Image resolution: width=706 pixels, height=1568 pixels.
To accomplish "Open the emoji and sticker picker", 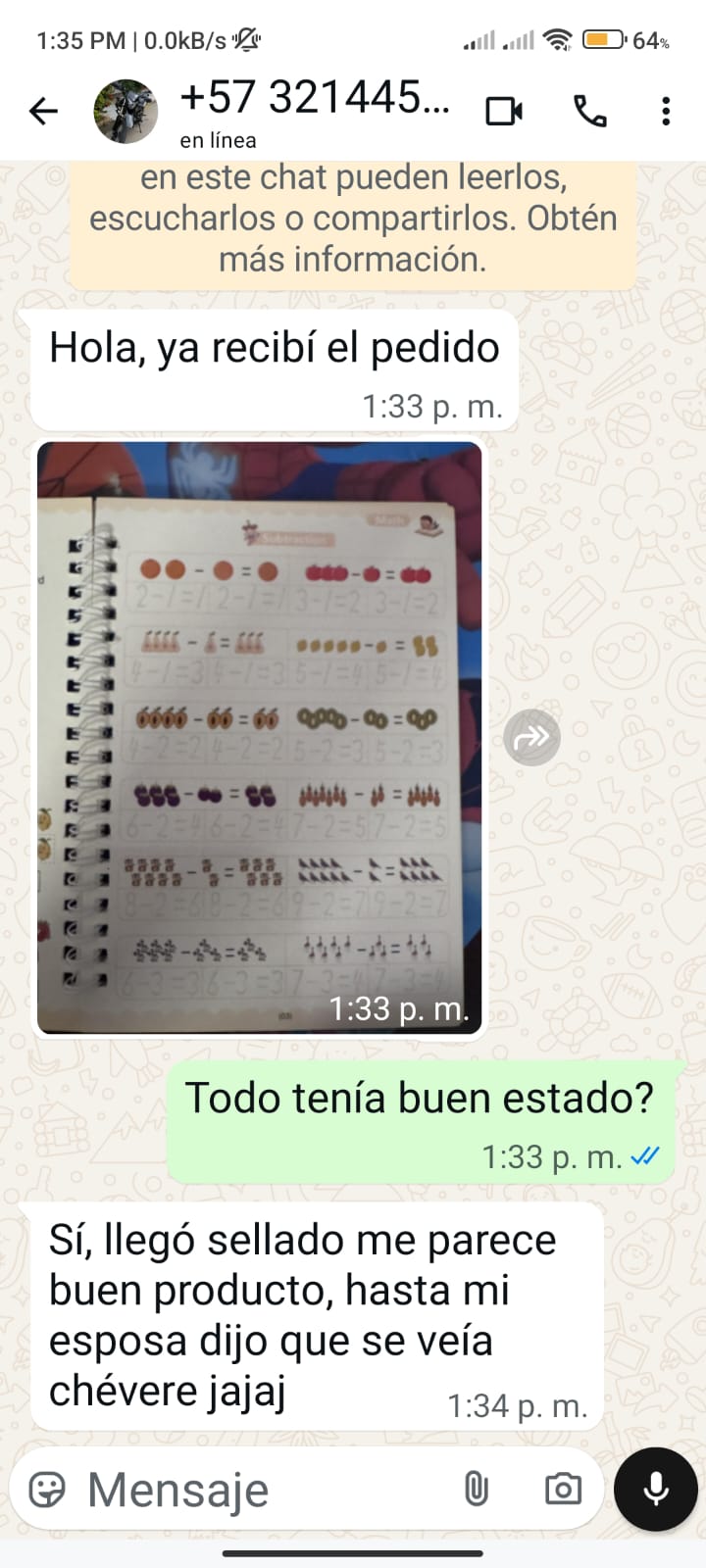I will click(47, 1490).
